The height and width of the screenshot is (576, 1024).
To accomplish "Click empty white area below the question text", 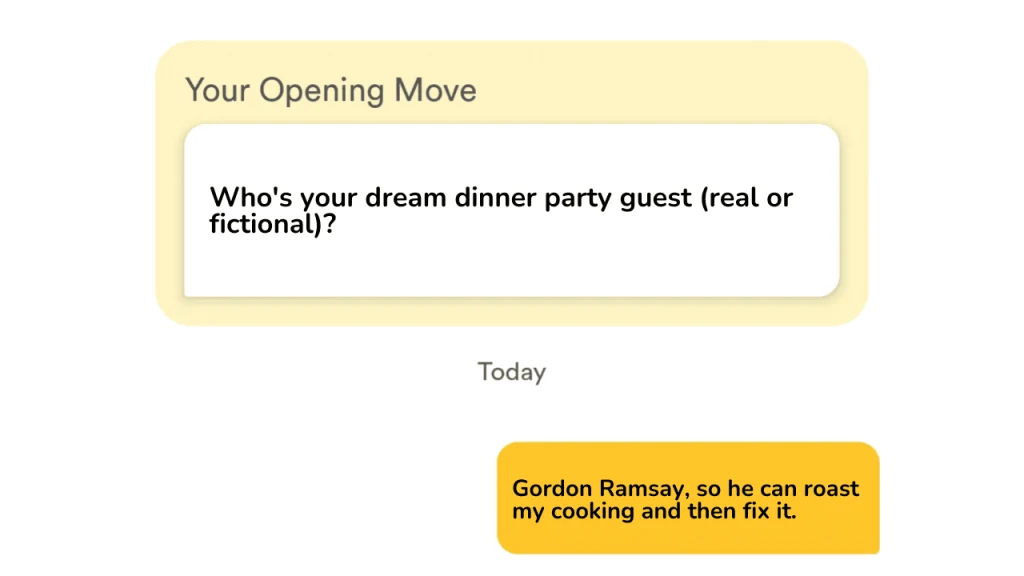I will pyautogui.click(x=511, y=268).
